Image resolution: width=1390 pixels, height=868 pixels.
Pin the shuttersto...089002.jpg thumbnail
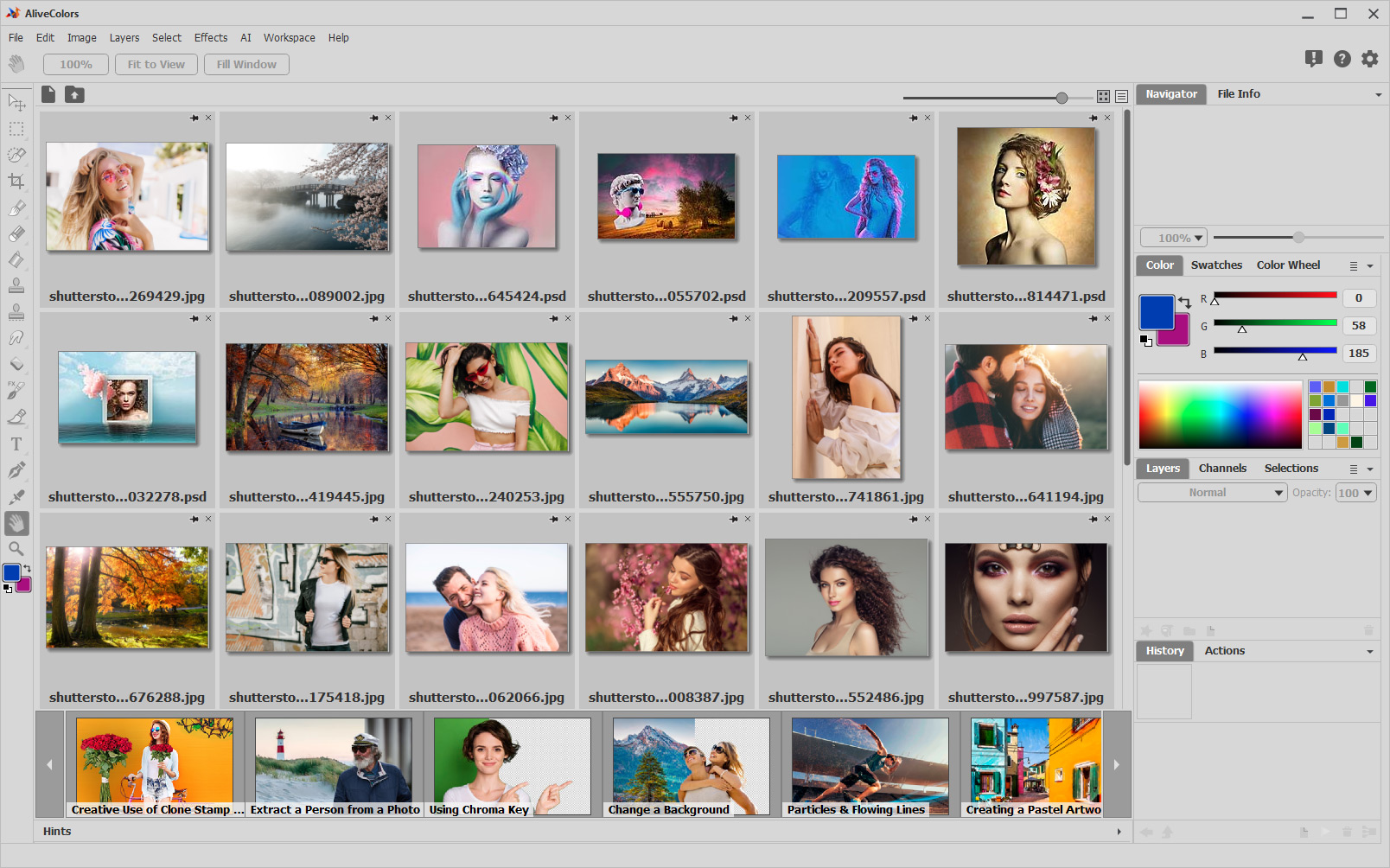(374, 118)
